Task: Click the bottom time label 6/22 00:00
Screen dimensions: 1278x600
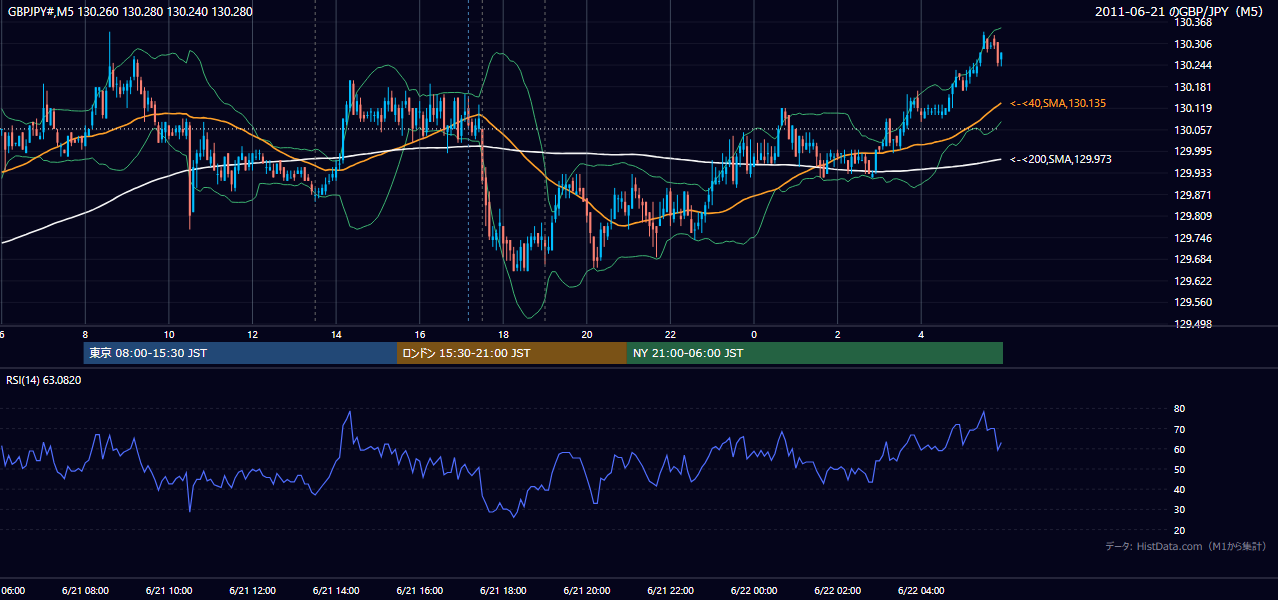Action: (x=754, y=591)
